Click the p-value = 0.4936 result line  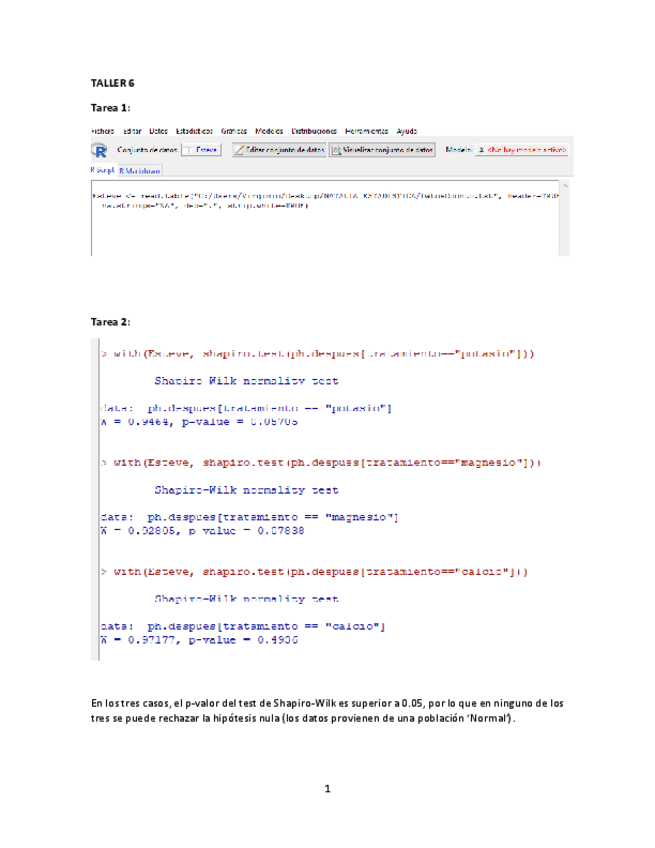click(199, 640)
